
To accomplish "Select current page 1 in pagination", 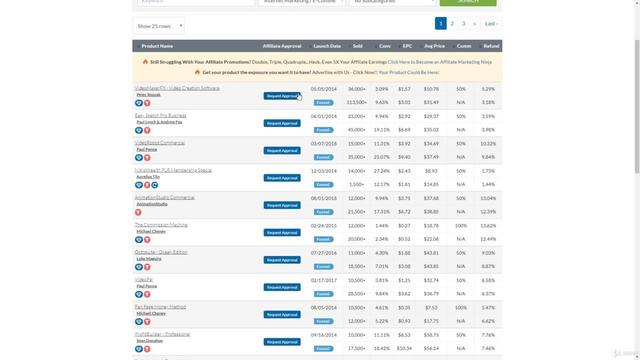I will coord(440,24).
